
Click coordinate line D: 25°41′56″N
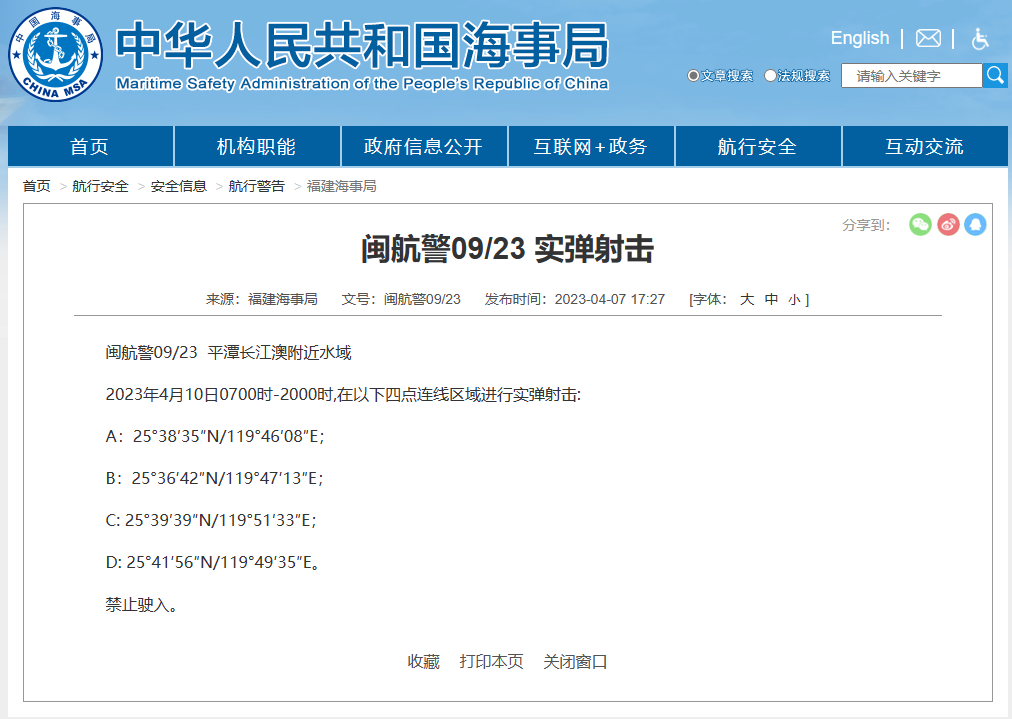(x=212, y=563)
